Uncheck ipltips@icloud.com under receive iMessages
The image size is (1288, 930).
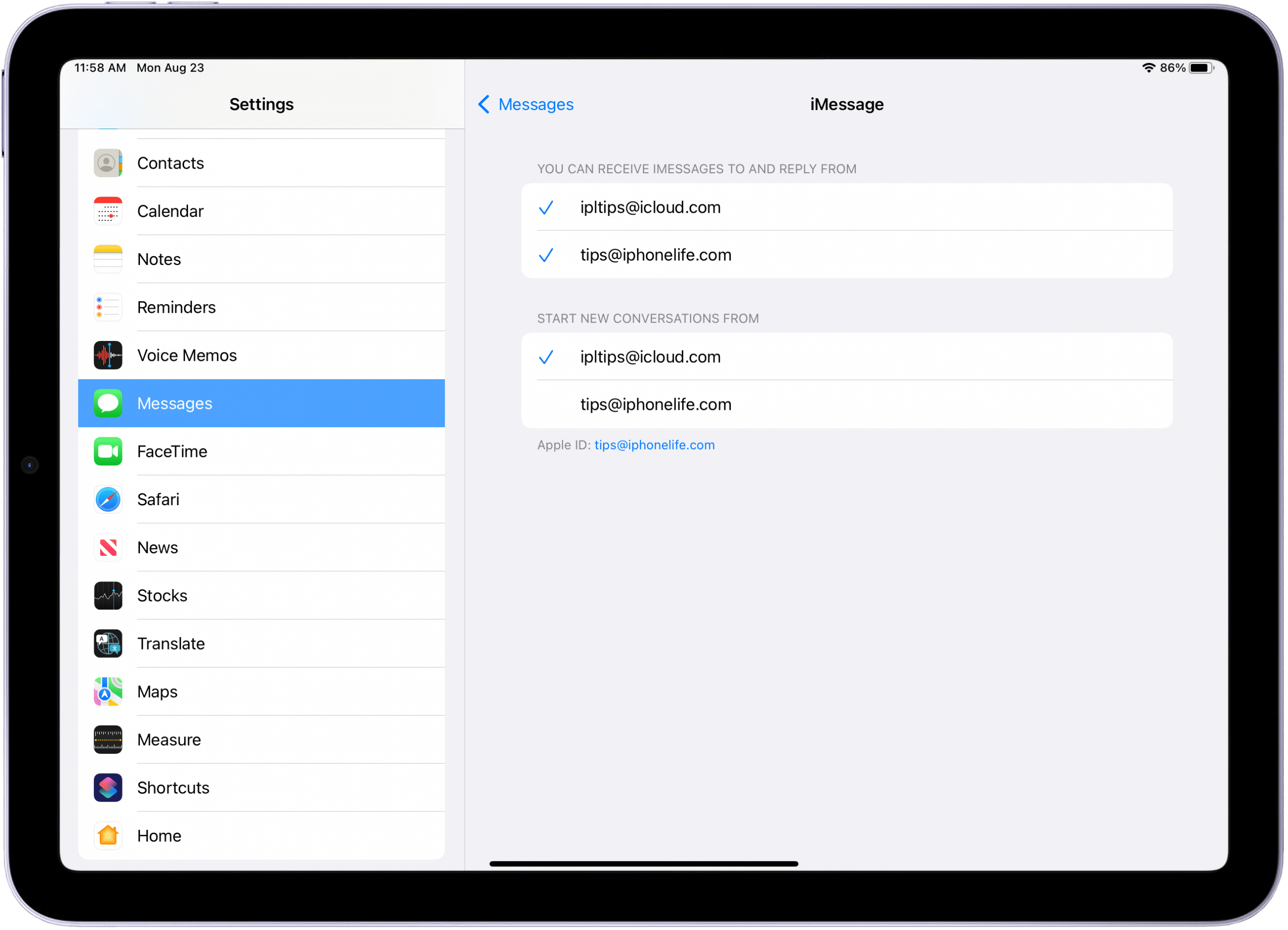(x=848, y=207)
